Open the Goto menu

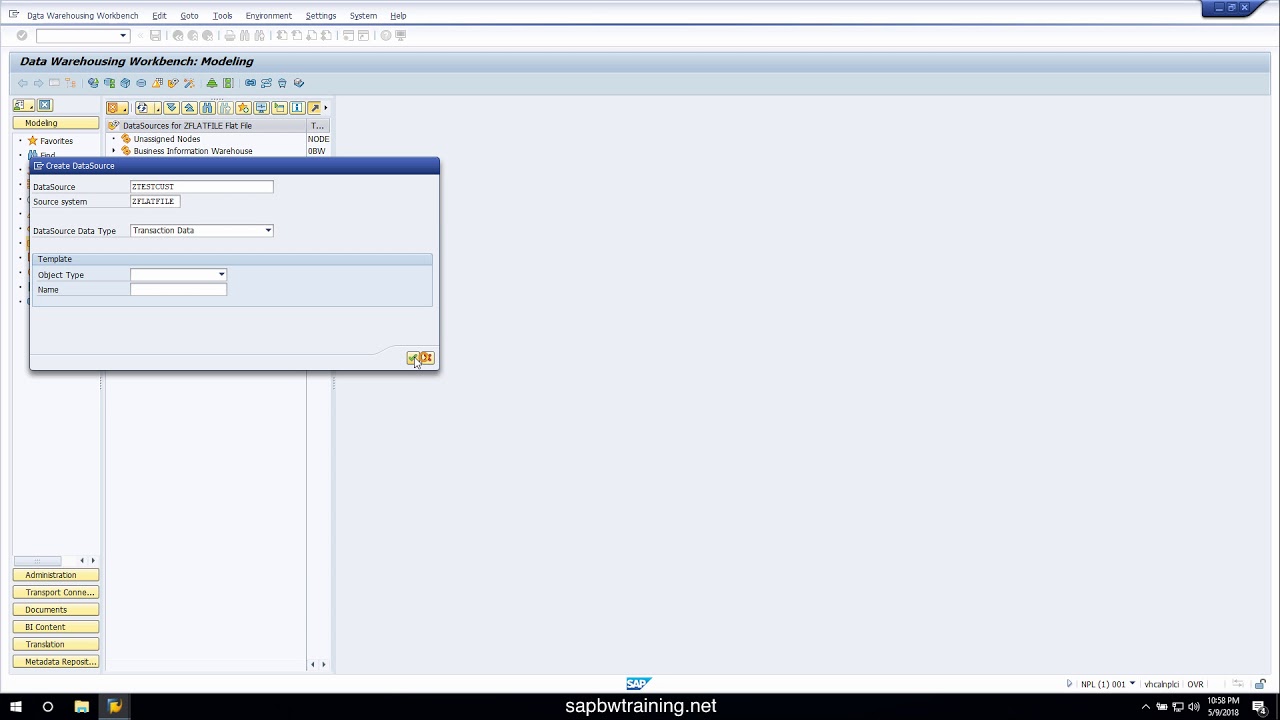pyautogui.click(x=189, y=16)
